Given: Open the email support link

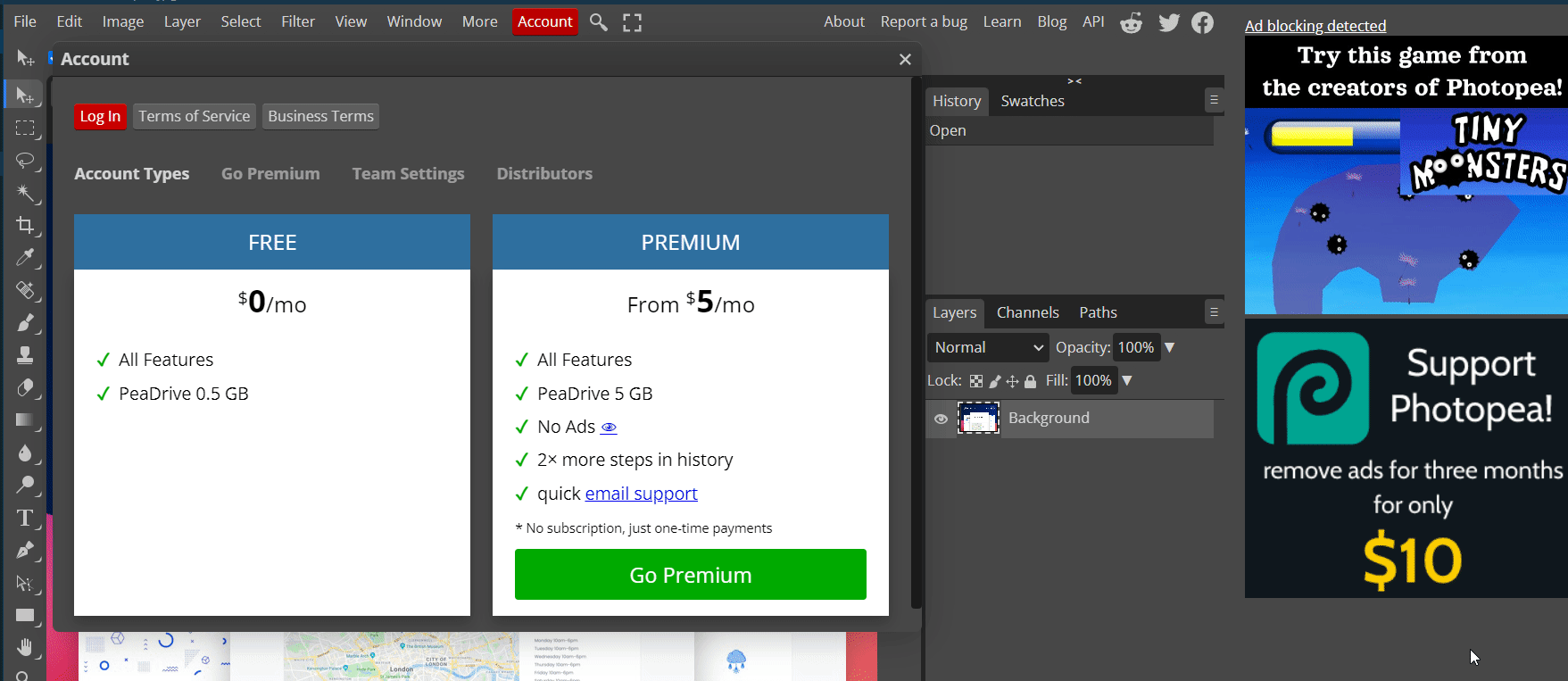Looking at the screenshot, I should click(x=642, y=494).
